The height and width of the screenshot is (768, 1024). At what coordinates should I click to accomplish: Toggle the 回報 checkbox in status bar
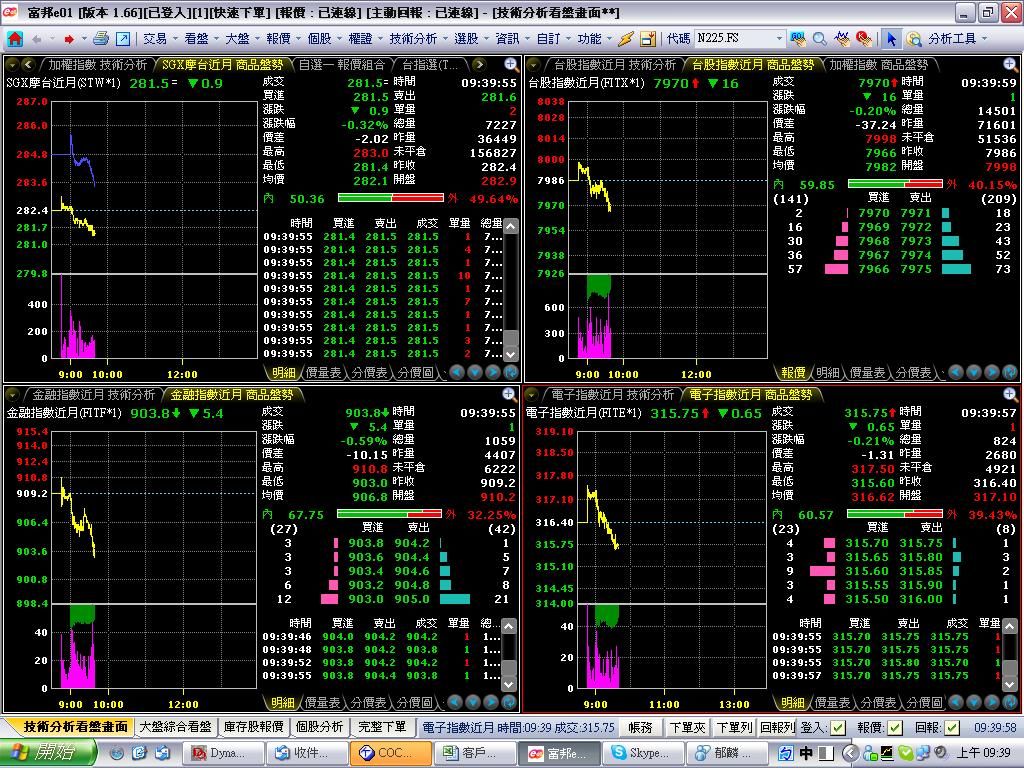click(x=952, y=727)
